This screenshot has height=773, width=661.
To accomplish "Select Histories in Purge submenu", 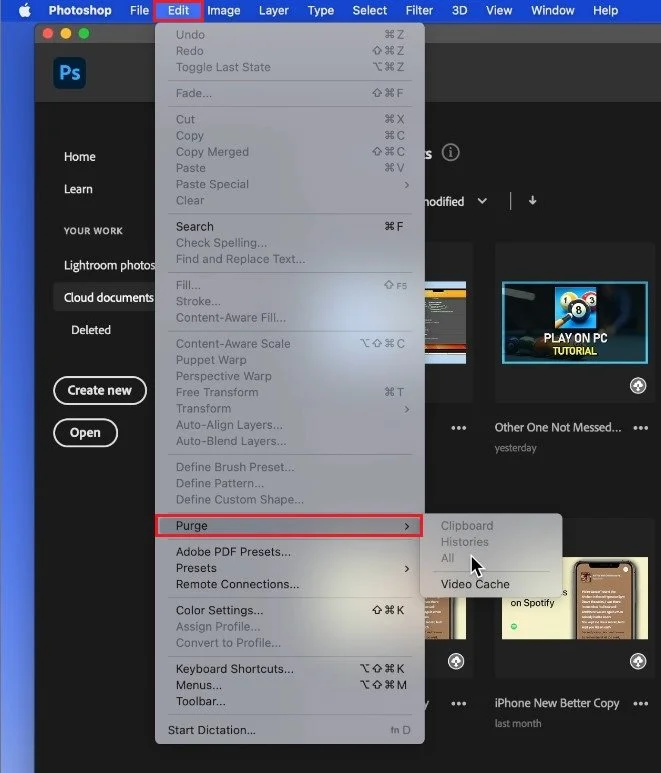I will point(491,542).
